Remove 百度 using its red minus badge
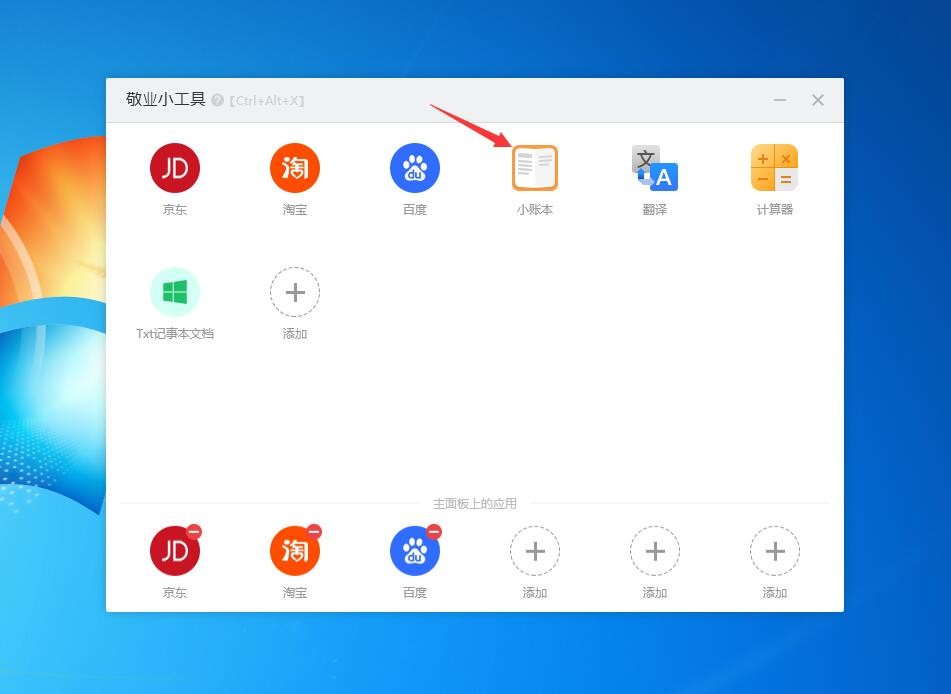Viewport: 951px width, 694px height. coord(434,531)
